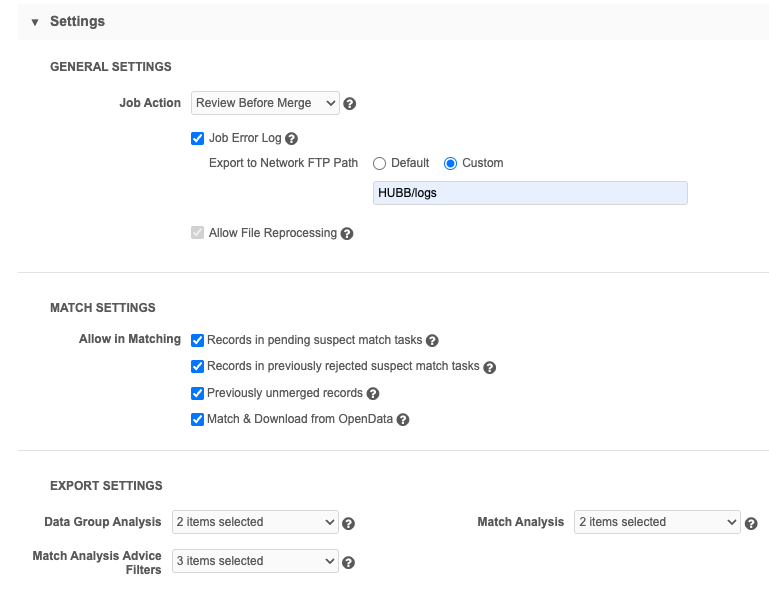
Task: Show help for Allow File Reprocessing
Action: [x=347, y=233]
